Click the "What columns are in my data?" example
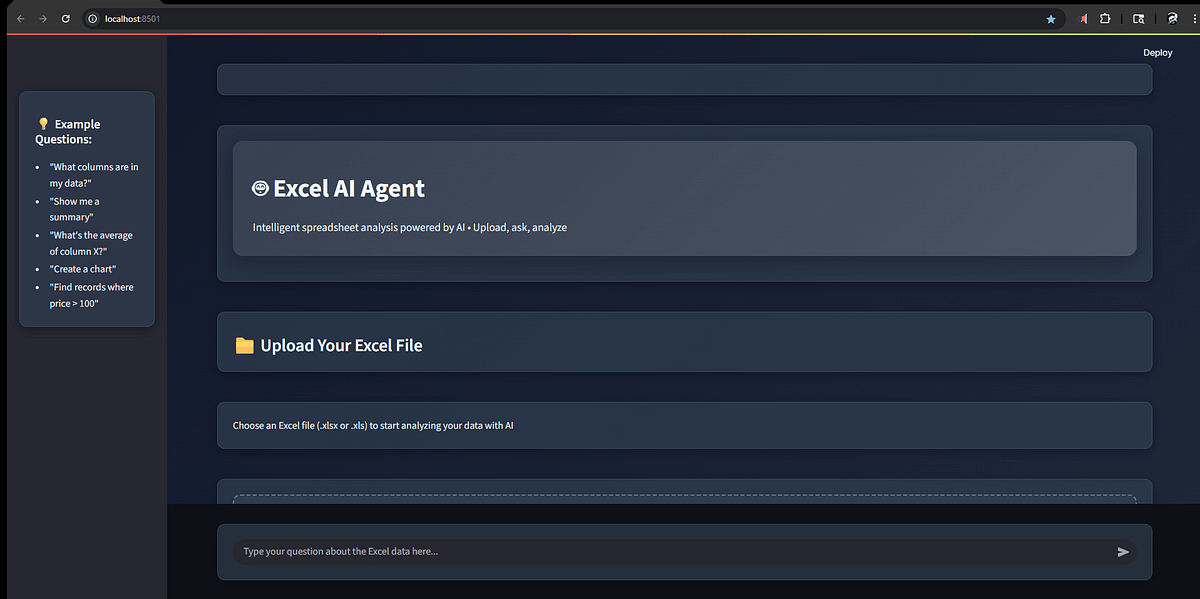Screen dimensions: 1200x599 [x=94, y=175]
